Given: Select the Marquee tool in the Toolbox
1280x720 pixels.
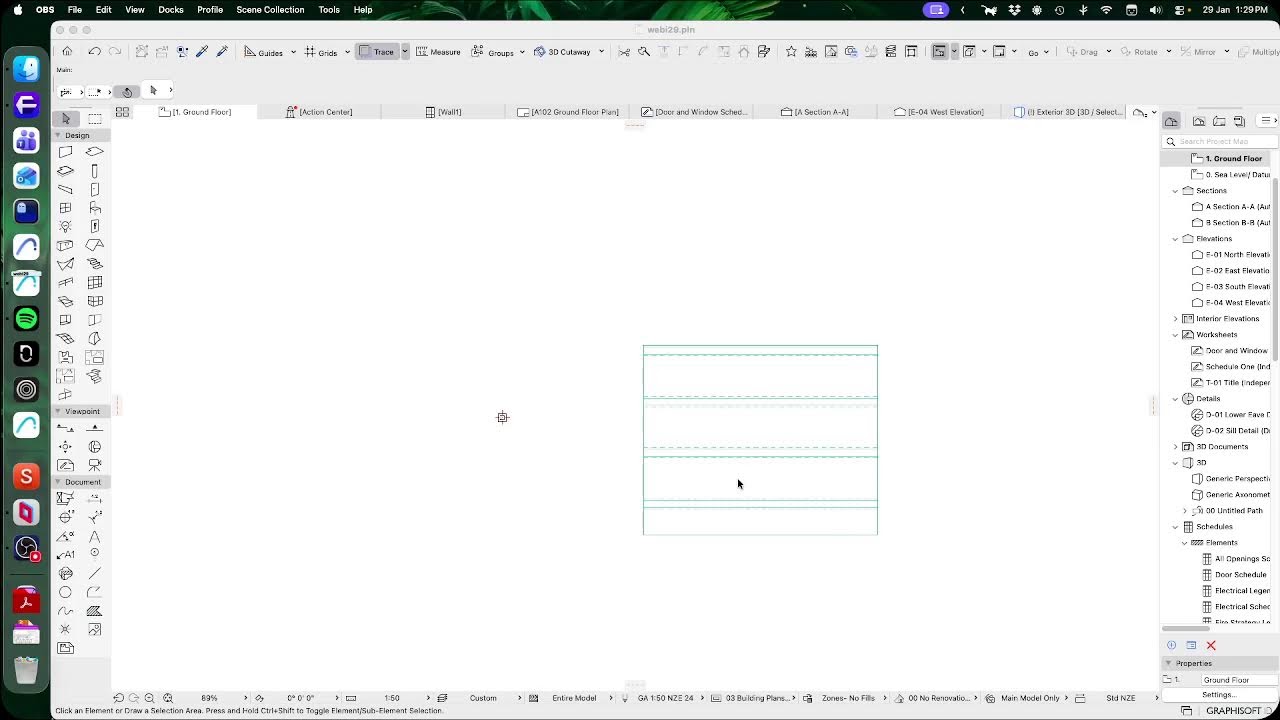Looking at the screenshot, I should (95, 119).
